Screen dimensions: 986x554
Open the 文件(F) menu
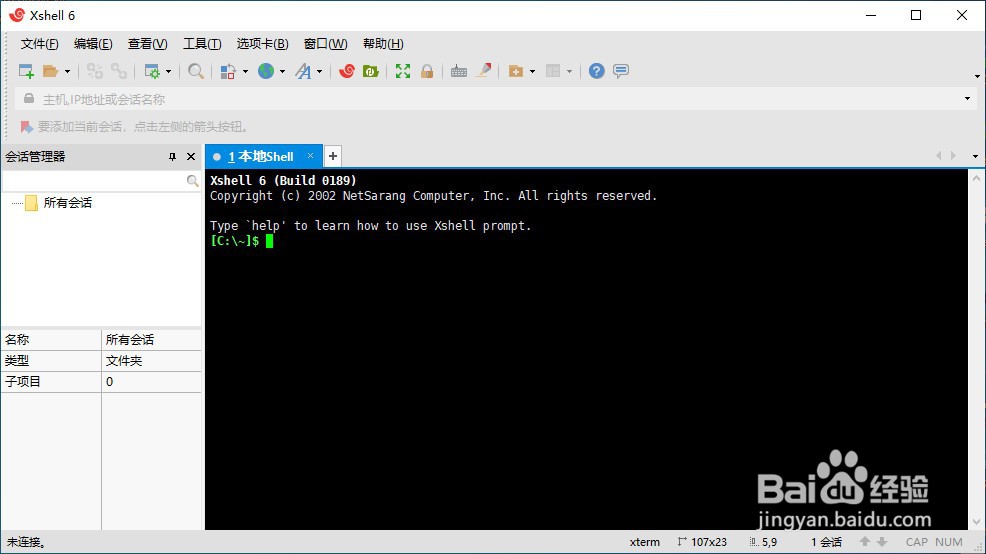click(40, 44)
